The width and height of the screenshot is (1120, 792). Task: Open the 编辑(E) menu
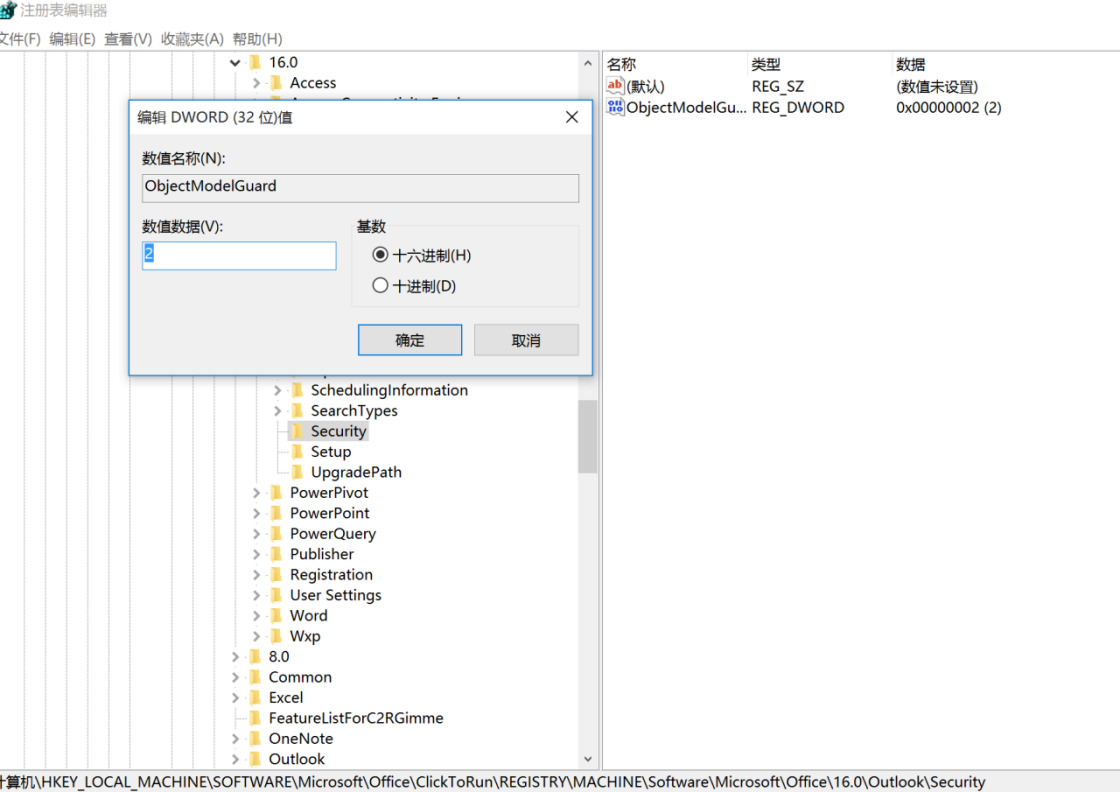click(x=72, y=39)
